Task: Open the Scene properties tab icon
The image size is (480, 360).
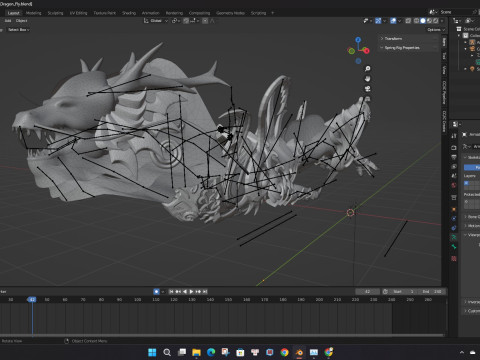Action: click(x=454, y=176)
